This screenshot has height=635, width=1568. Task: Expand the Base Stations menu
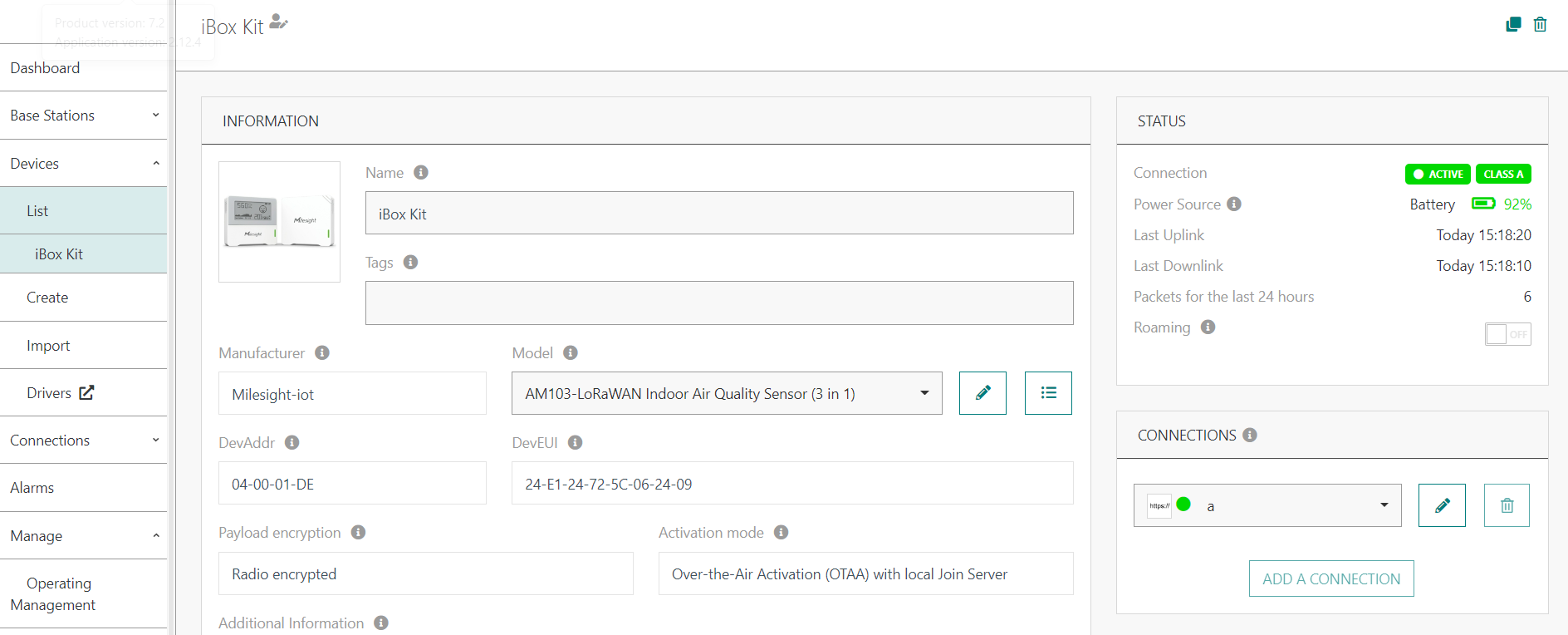[x=83, y=116]
